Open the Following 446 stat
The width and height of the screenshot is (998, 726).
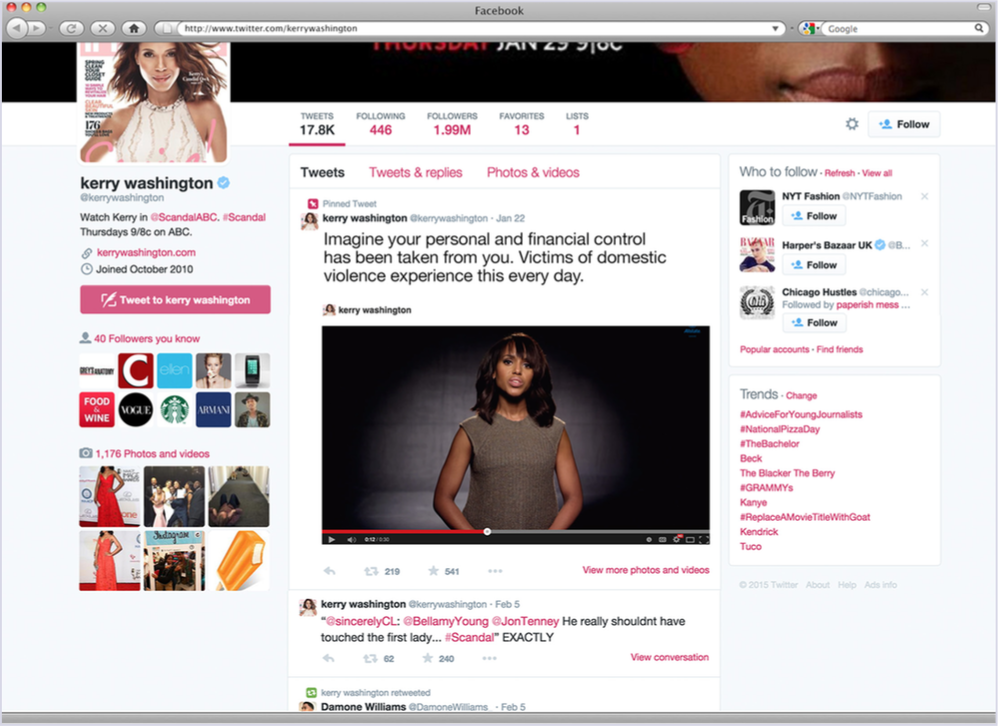coord(381,124)
